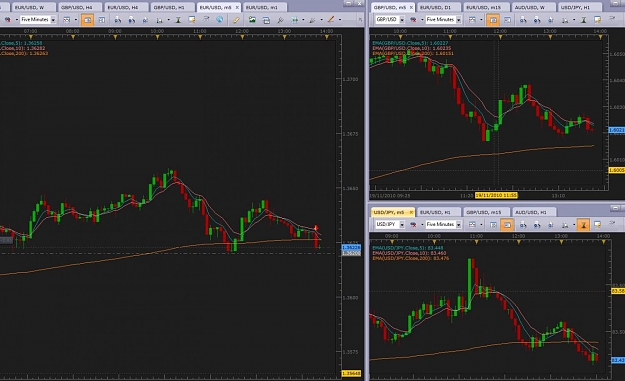Click indicator icon with red X in GBP/USD toolbar
Viewport: 625px width, 381px height.
tap(413, 20)
